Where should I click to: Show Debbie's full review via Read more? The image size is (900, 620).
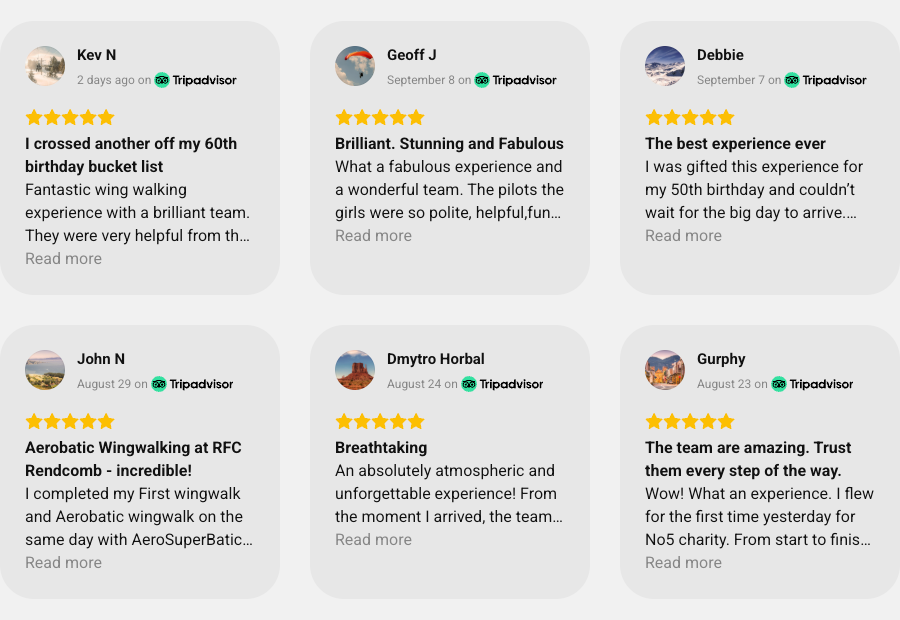click(683, 236)
